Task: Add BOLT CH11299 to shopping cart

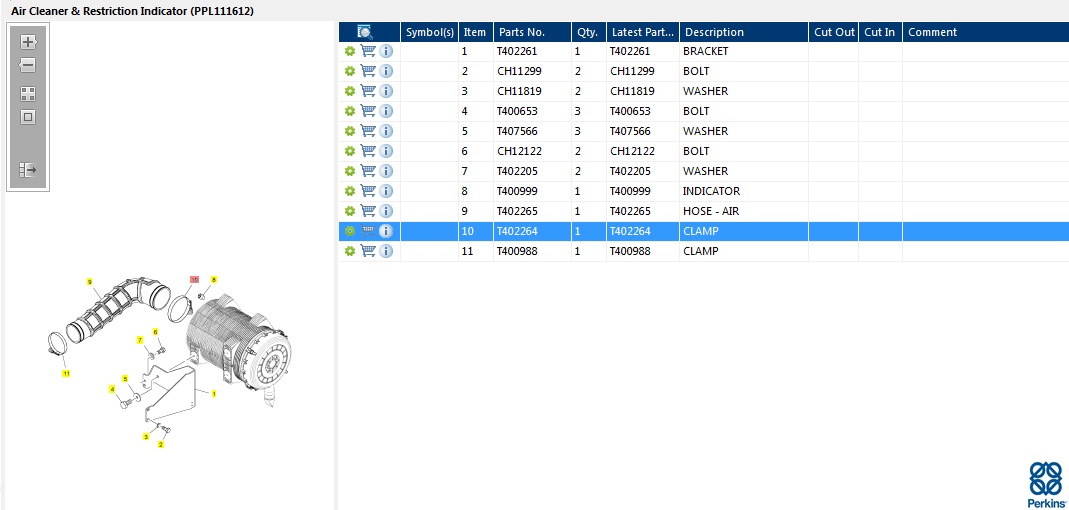Action: [x=368, y=71]
